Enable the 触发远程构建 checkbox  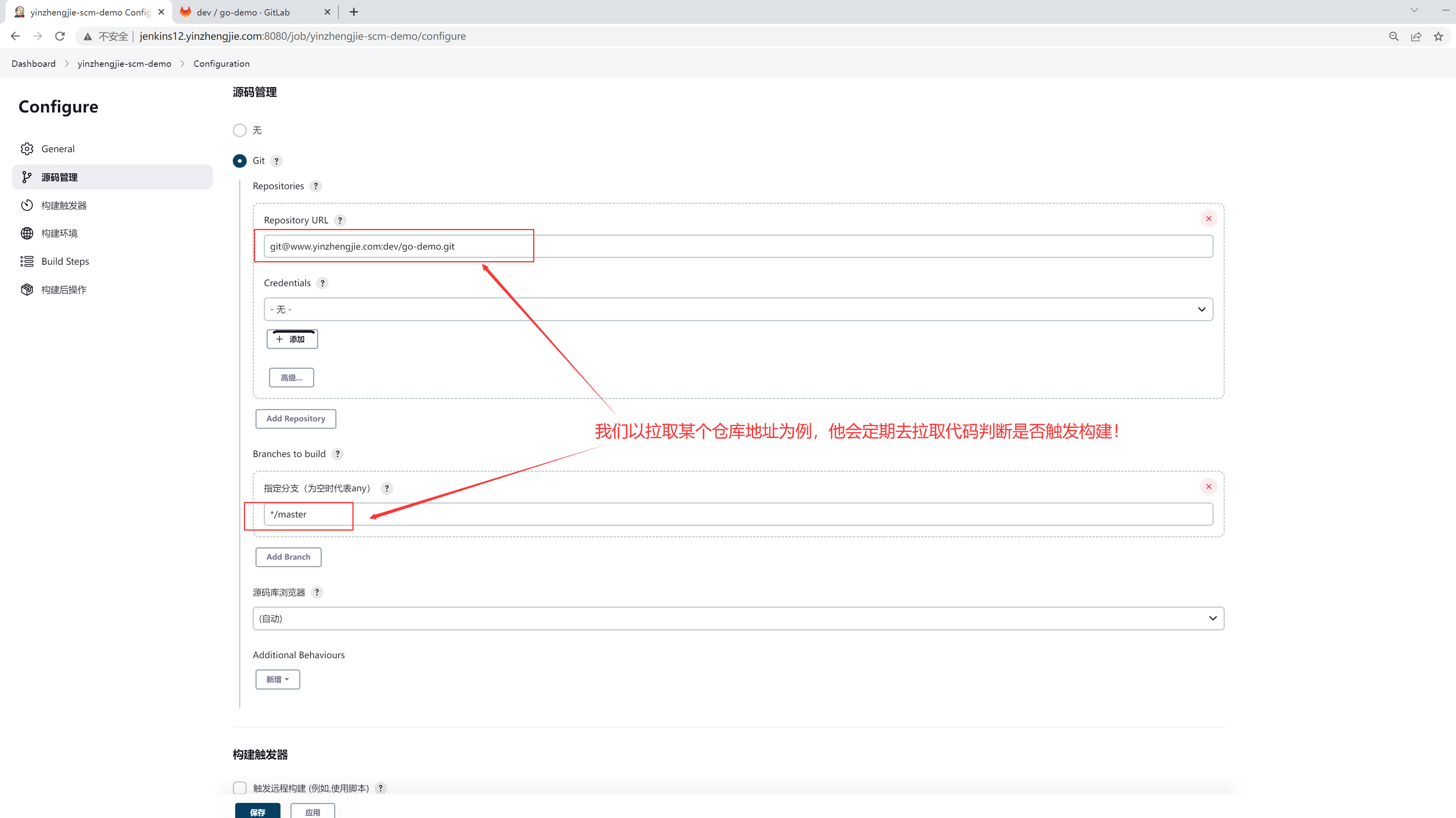pos(240,787)
